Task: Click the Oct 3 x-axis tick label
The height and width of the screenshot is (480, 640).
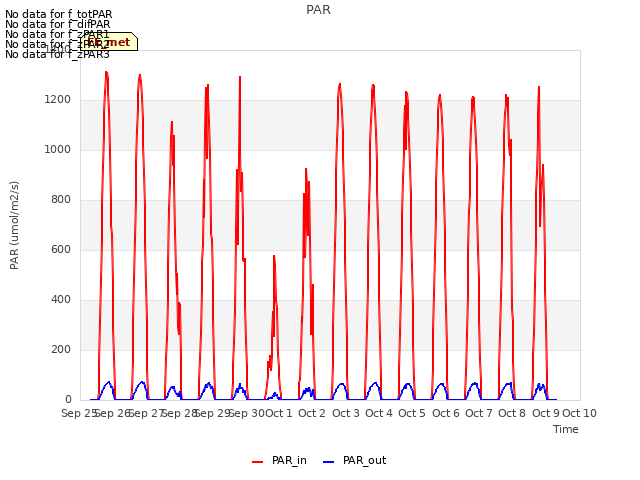Action: point(346,413)
